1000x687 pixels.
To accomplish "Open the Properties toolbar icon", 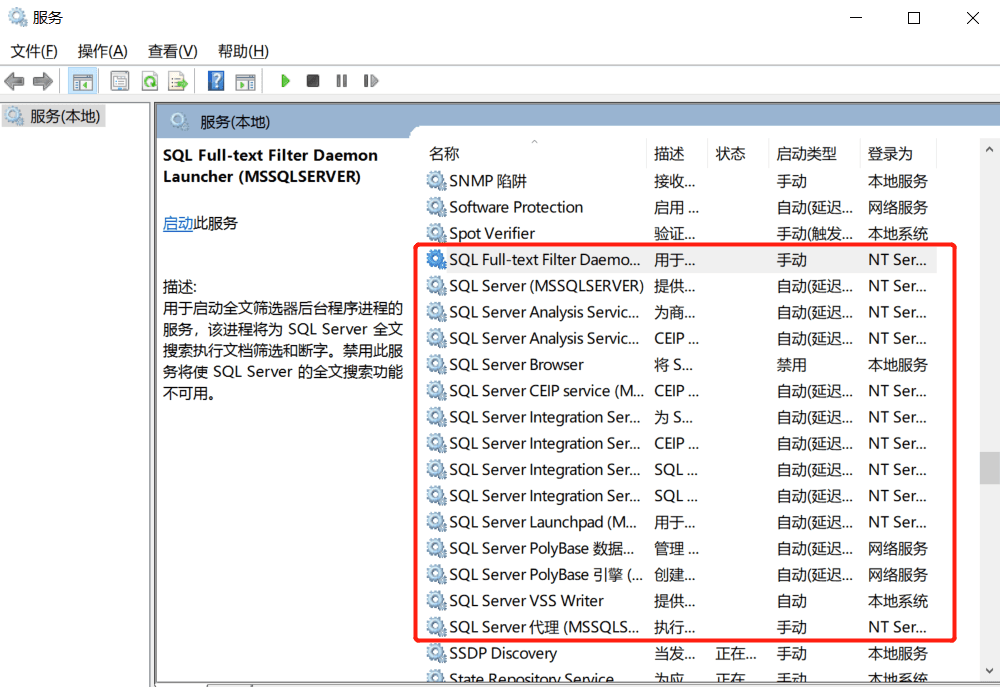I will click(x=120, y=81).
